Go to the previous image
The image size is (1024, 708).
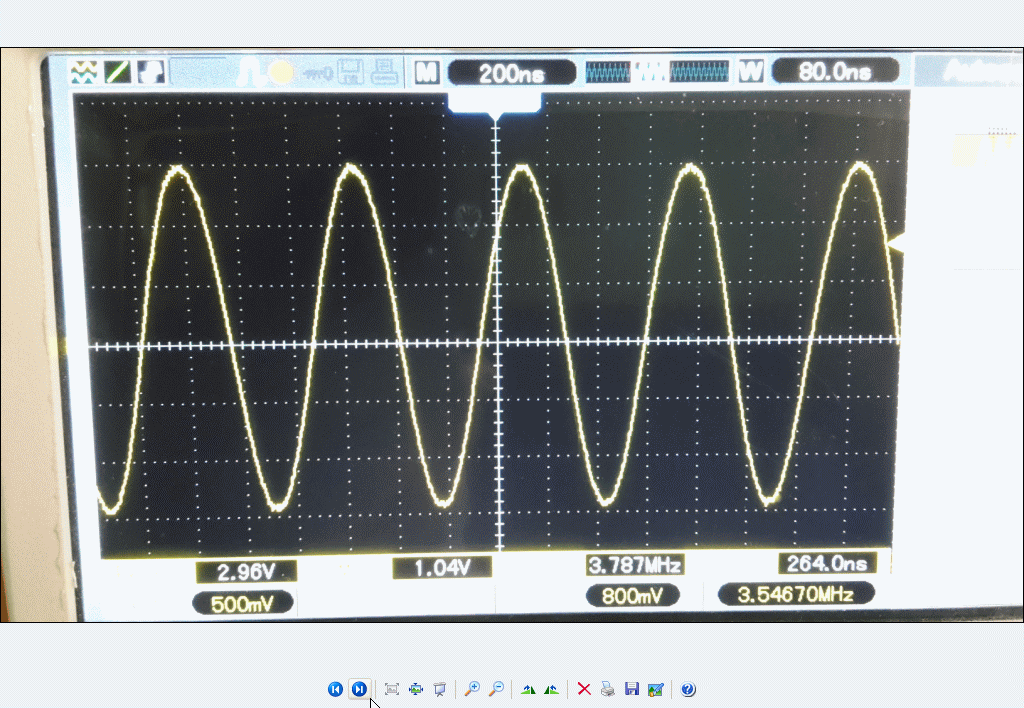pos(335,689)
